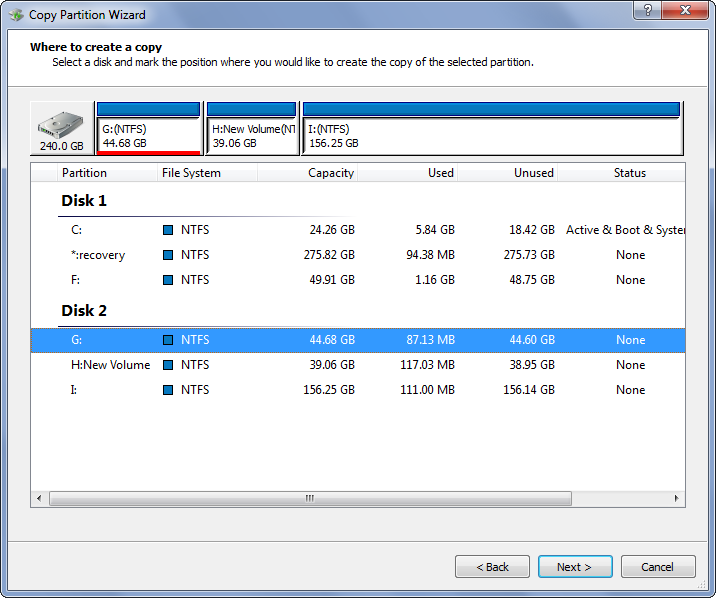Screen dimensions: 716x598
Task: Select the G:(NTFS) 44.68 GB partition block
Action: (148, 129)
